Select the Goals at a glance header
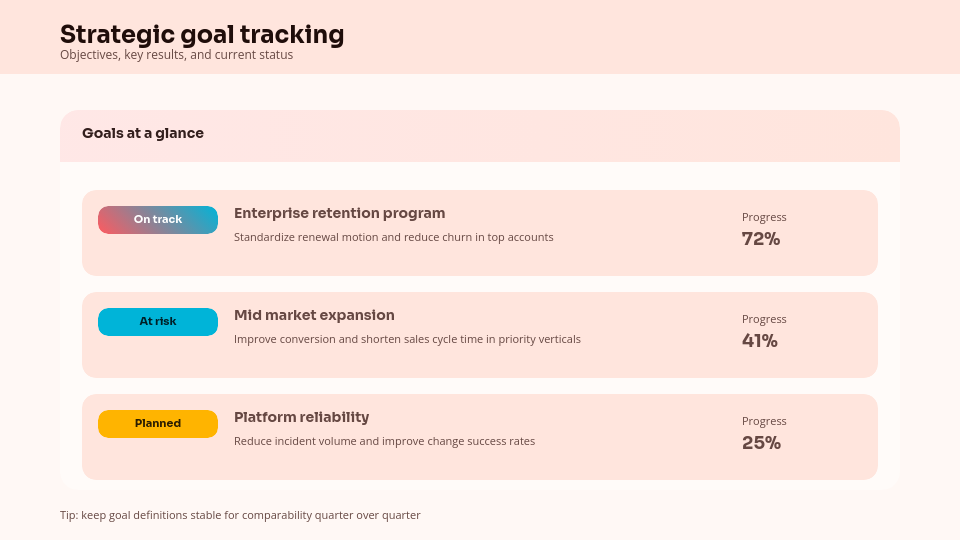Screen dimensions: 960x540 click(143, 133)
